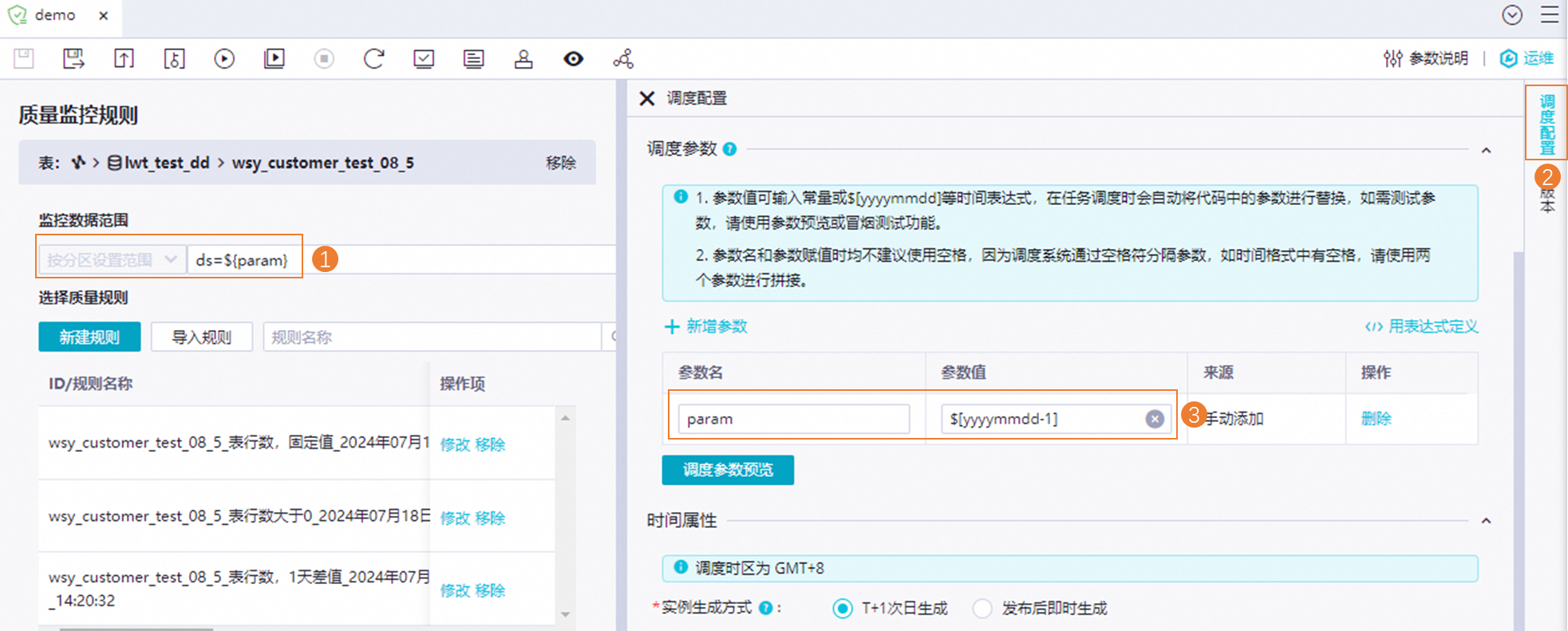
Task: Delete the param row via 删除
Action: 1376,419
